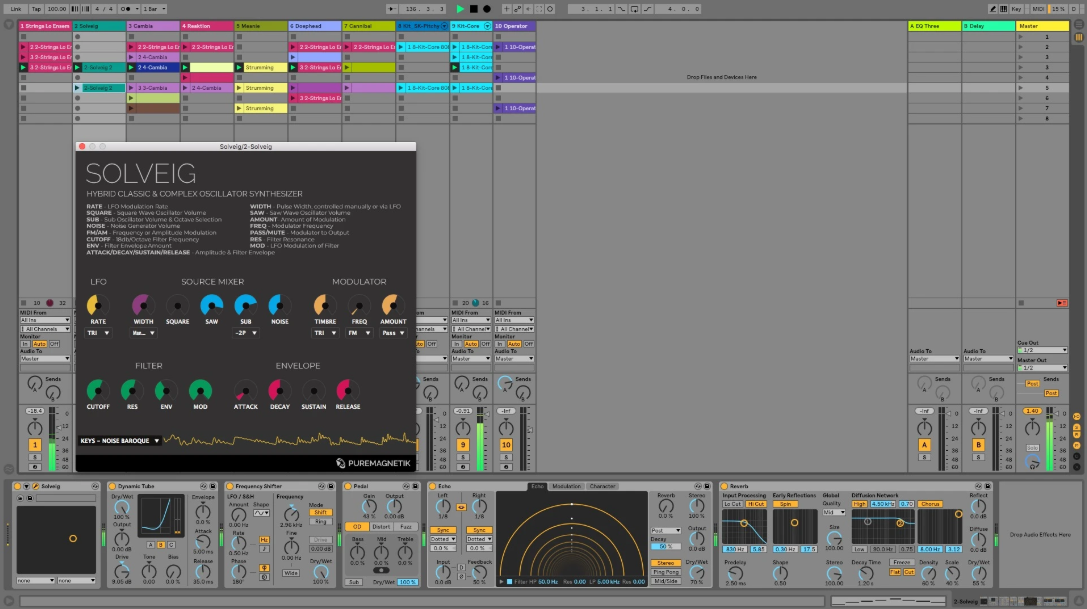1087x609 pixels.
Task: Toggle the Echo channel link icon
Action: coord(461,507)
